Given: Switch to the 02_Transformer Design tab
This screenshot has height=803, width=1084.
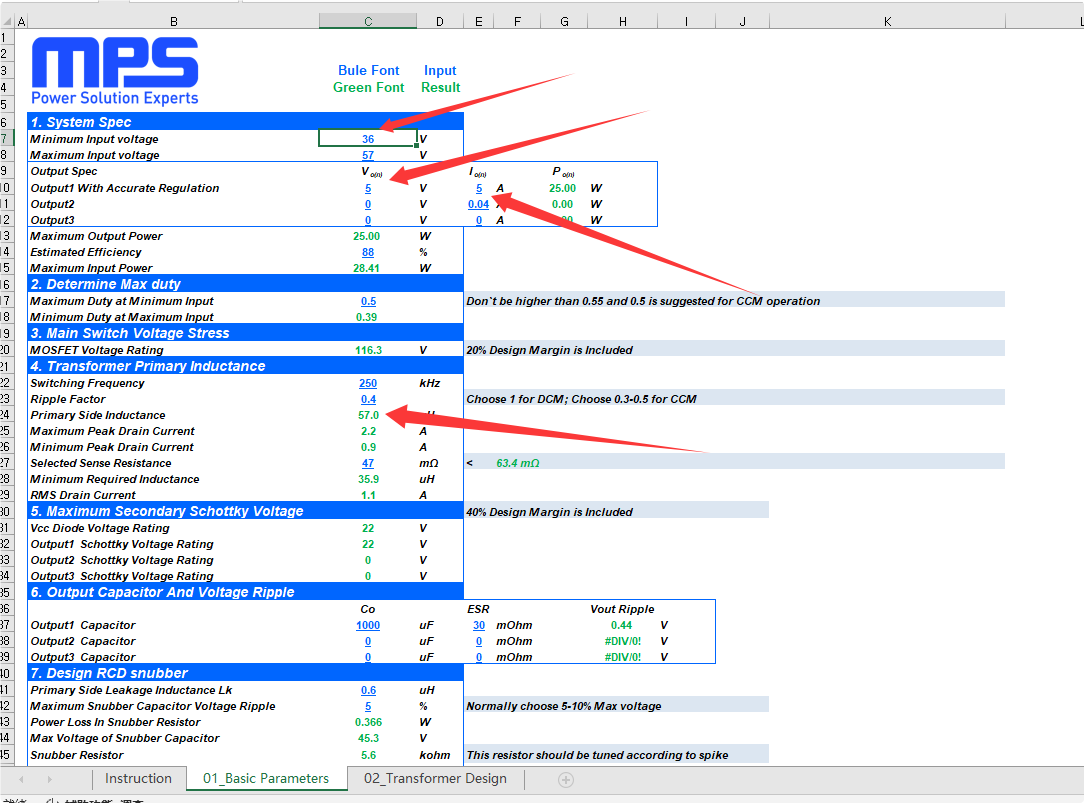Looking at the screenshot, I should pyautogui.click(x=435, y=779).
